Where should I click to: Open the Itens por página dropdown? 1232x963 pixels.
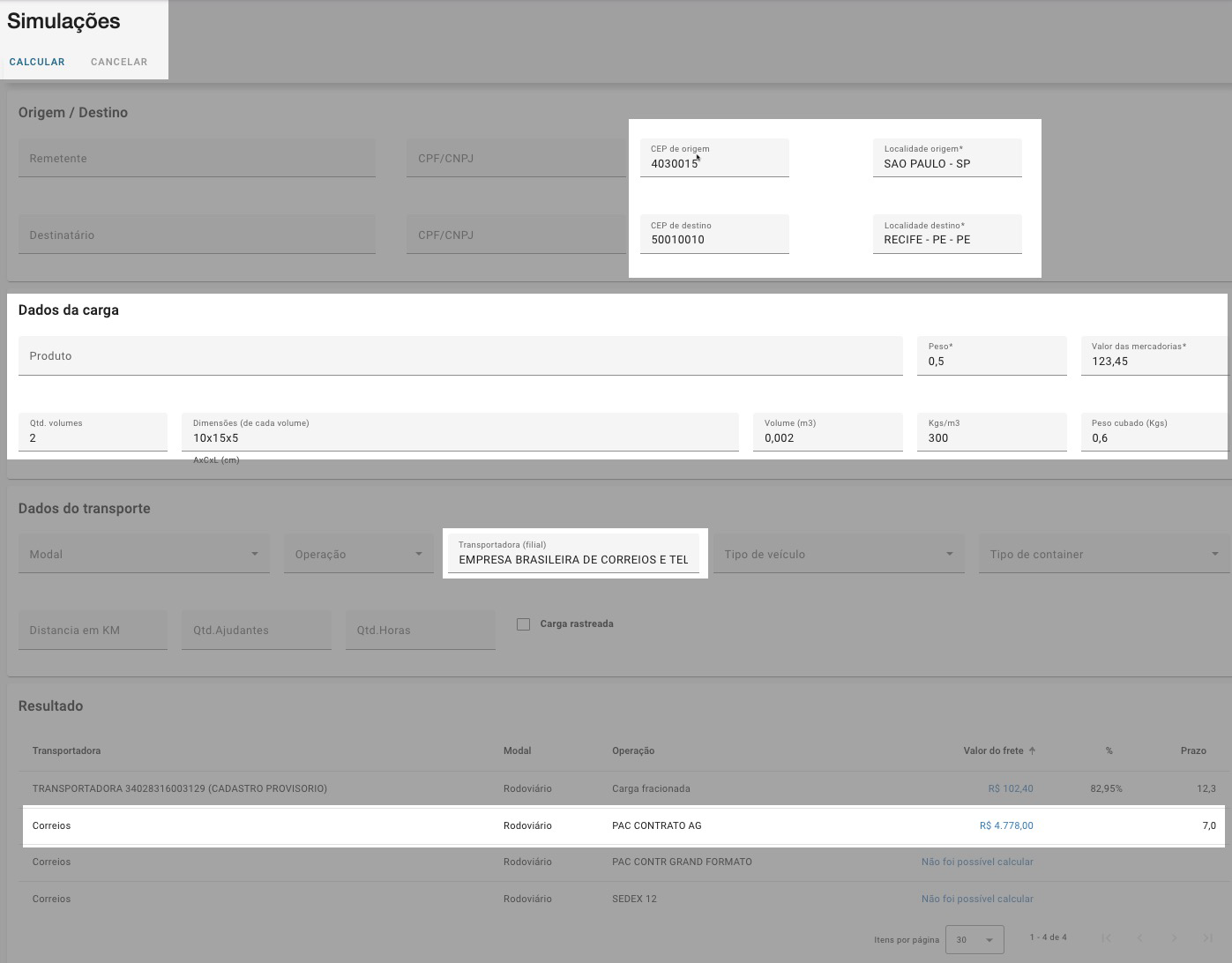point(974,939)
